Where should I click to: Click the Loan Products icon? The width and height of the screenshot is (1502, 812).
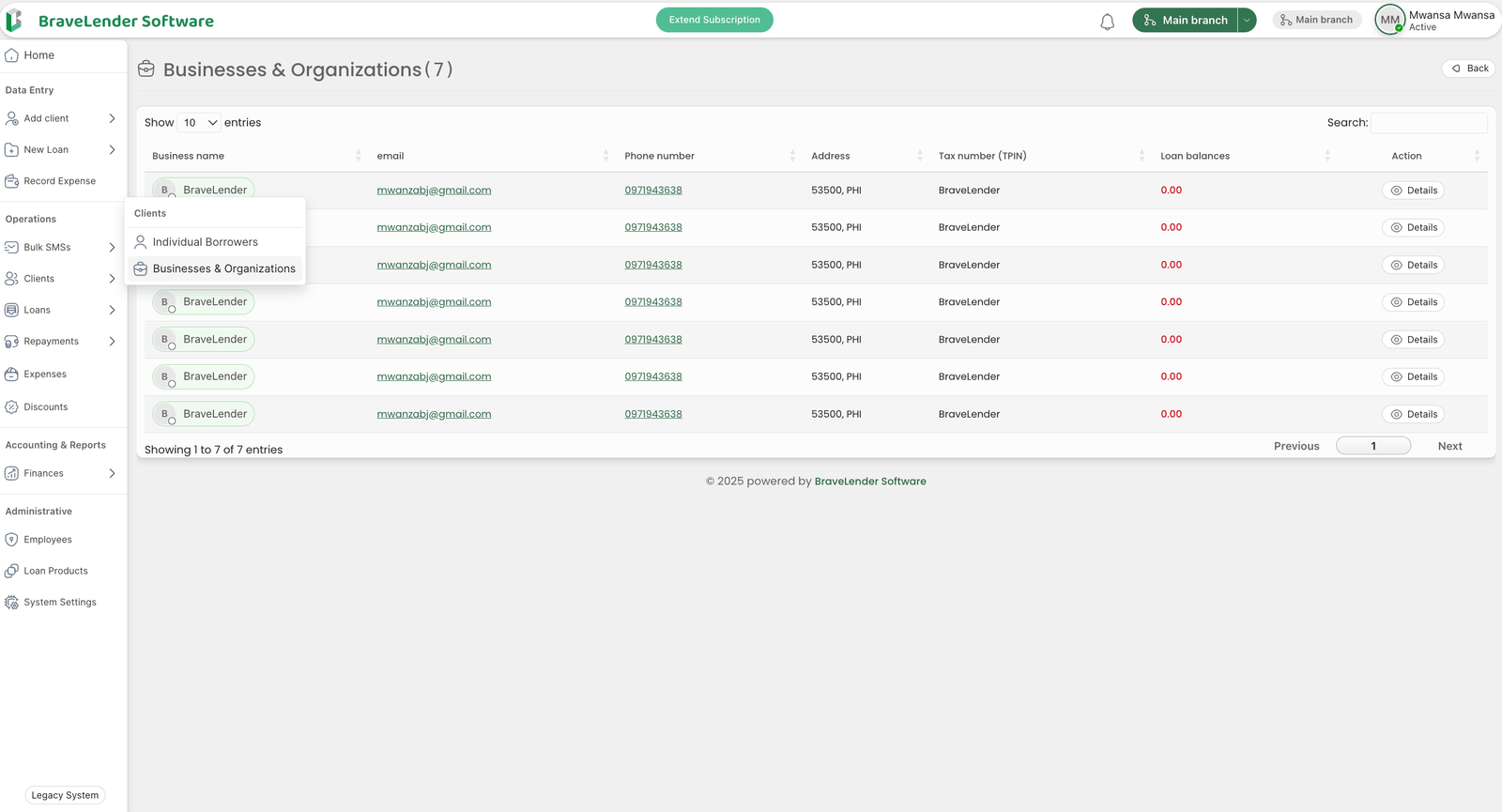[x=11, y=571]
